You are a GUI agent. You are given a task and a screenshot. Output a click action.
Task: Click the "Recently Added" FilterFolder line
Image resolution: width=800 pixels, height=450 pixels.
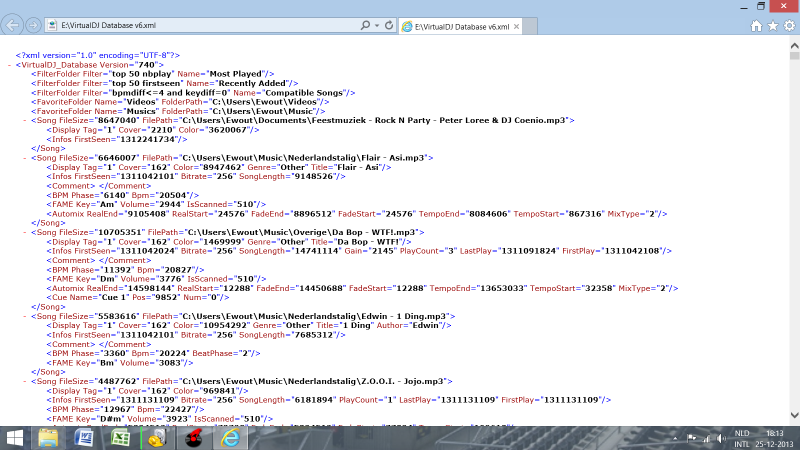(164, 83)
